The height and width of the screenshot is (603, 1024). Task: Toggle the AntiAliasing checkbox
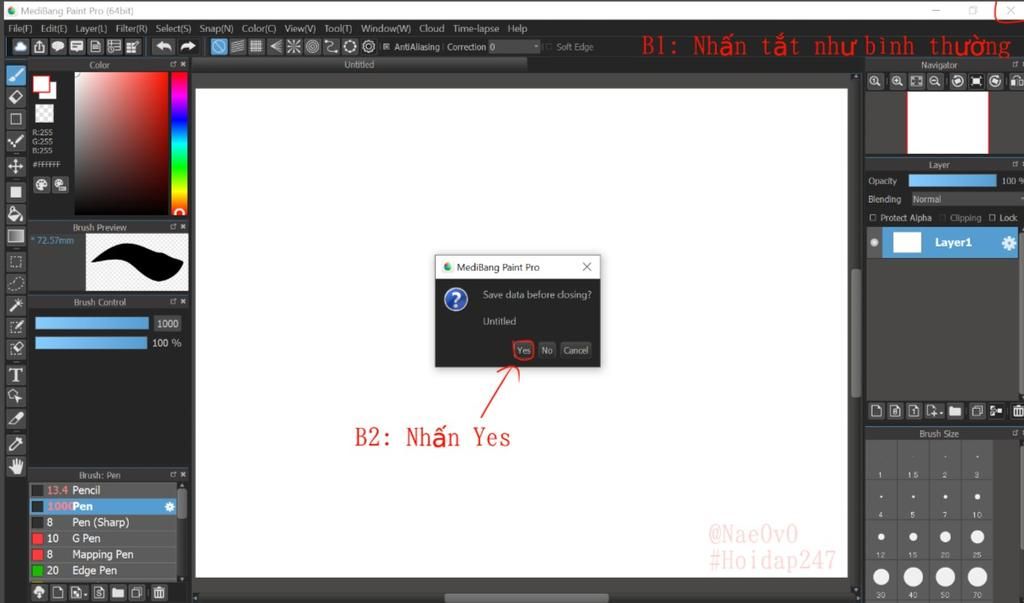(387, 47)
